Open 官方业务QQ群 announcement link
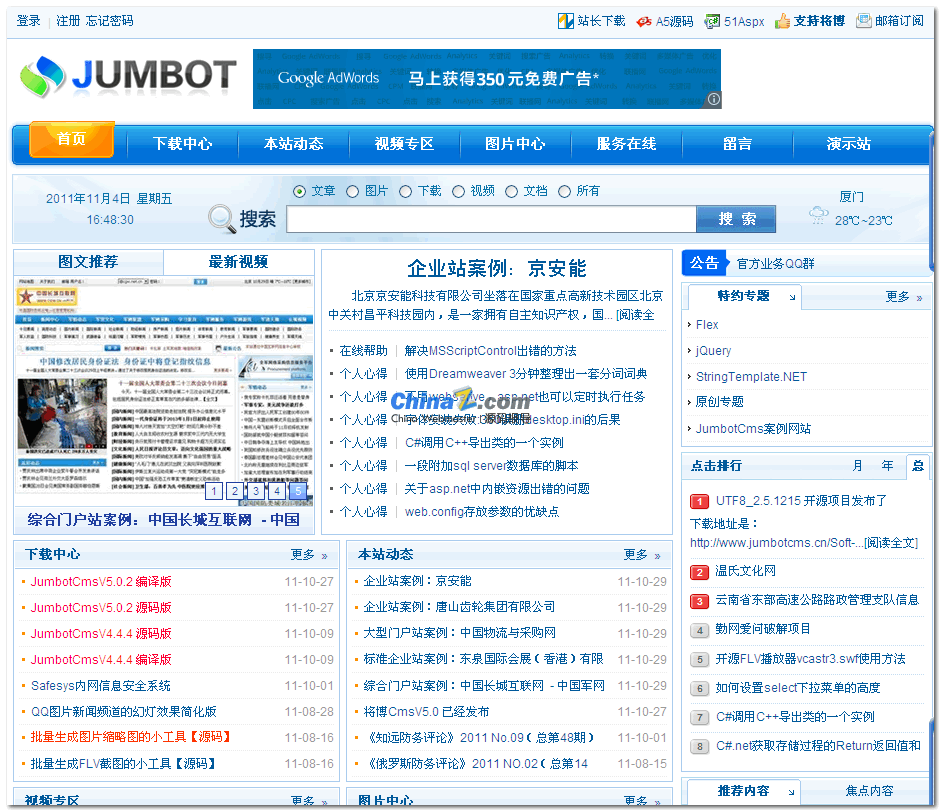The width and height of the screenshot is (941, 812). tap(775, 264)
